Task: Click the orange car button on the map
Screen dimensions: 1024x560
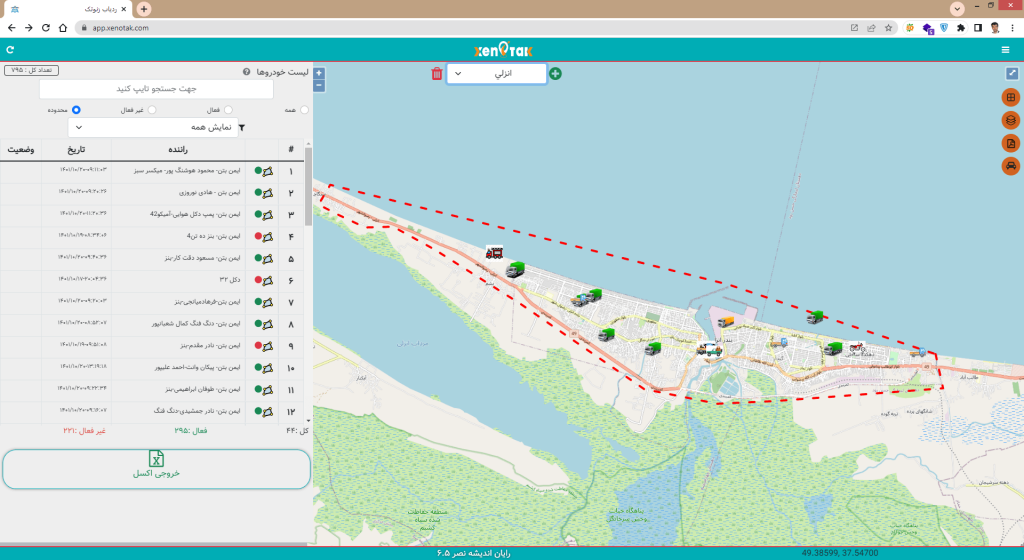Action: pos(1010,166)
